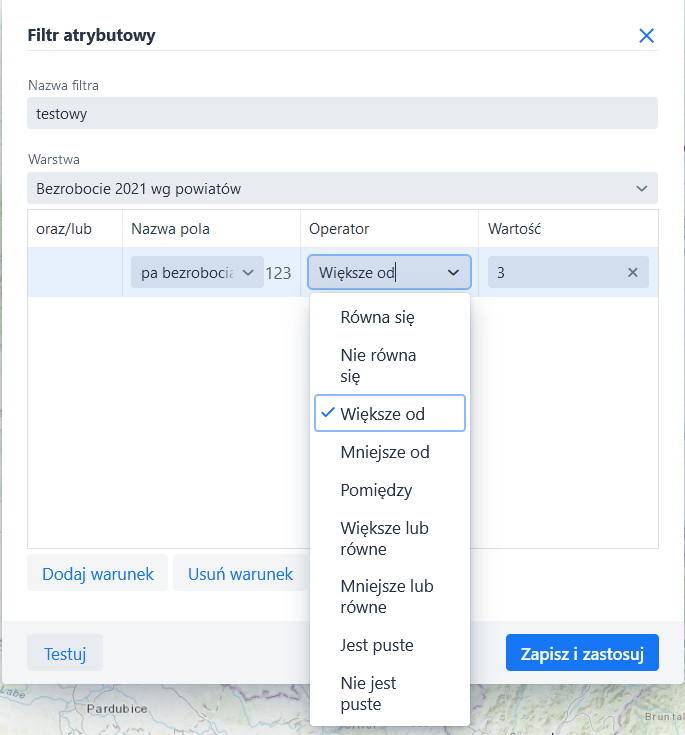This screenshot has height=735, width=685.
Task: Open the Nazwa pola field dropdown
Action: [197, 272]
